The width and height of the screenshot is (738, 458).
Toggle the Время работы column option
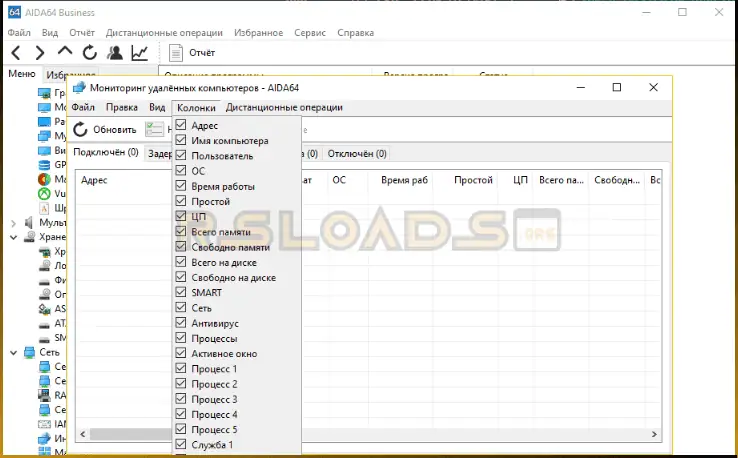coord(181,186)
